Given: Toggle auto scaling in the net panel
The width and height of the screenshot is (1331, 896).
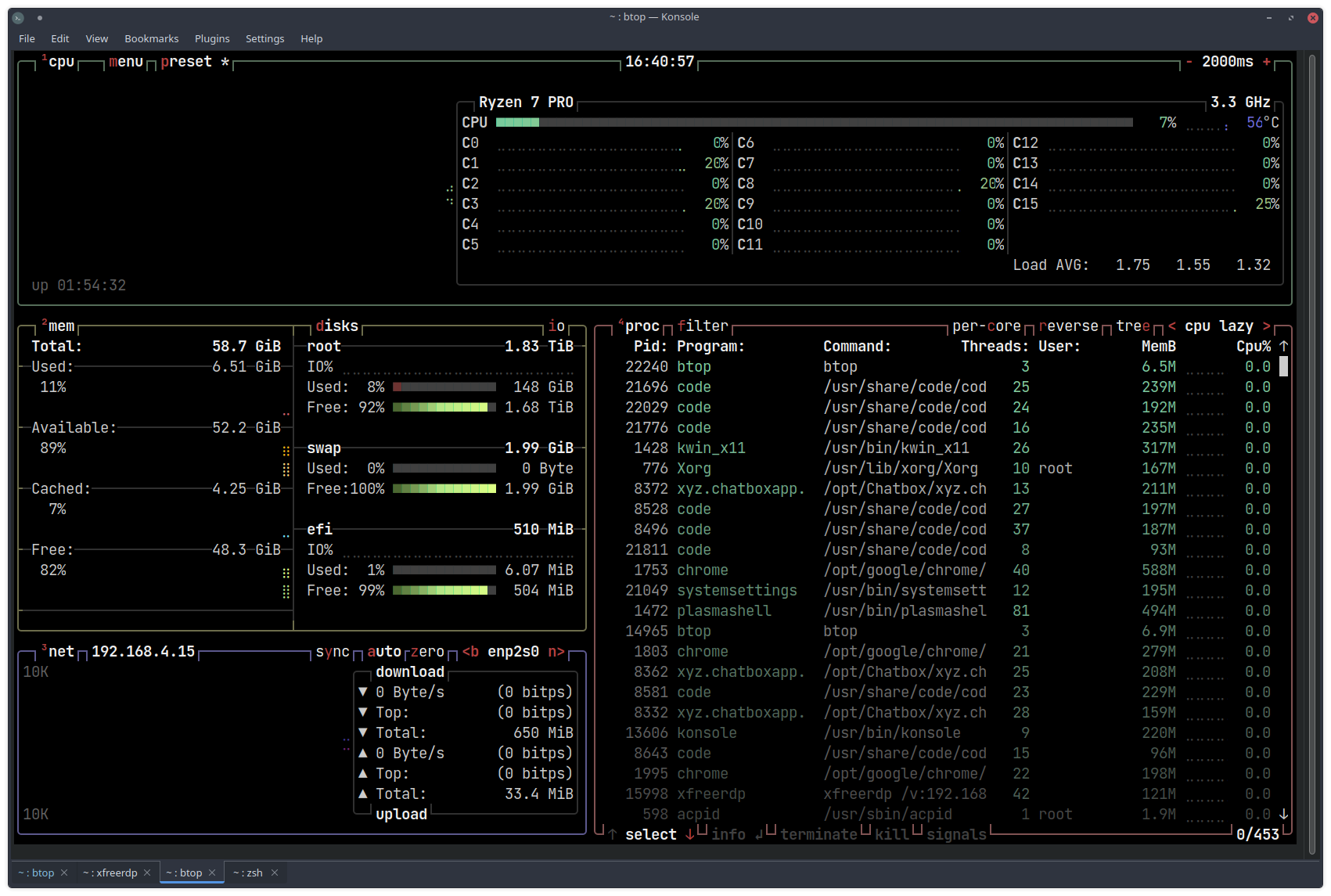Looking at the screenshot, I should point(383,652).
